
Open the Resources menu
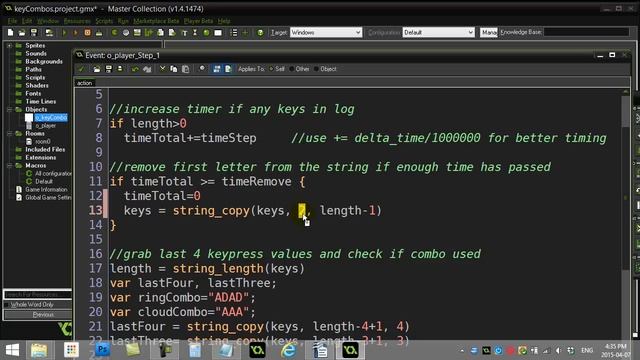[x=77, y=21]
